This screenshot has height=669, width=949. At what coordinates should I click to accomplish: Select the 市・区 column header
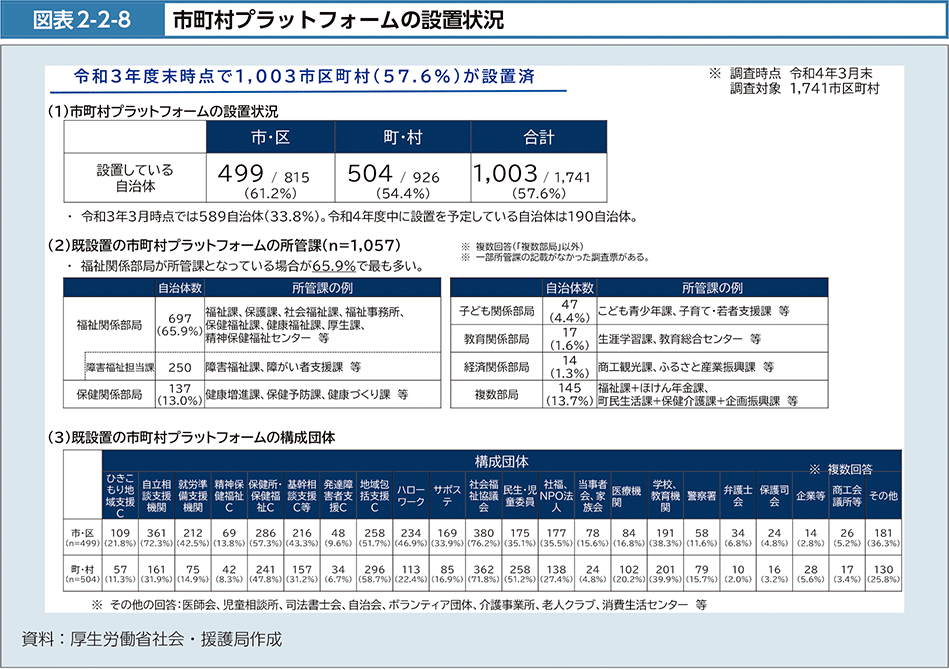click(269, 137)
